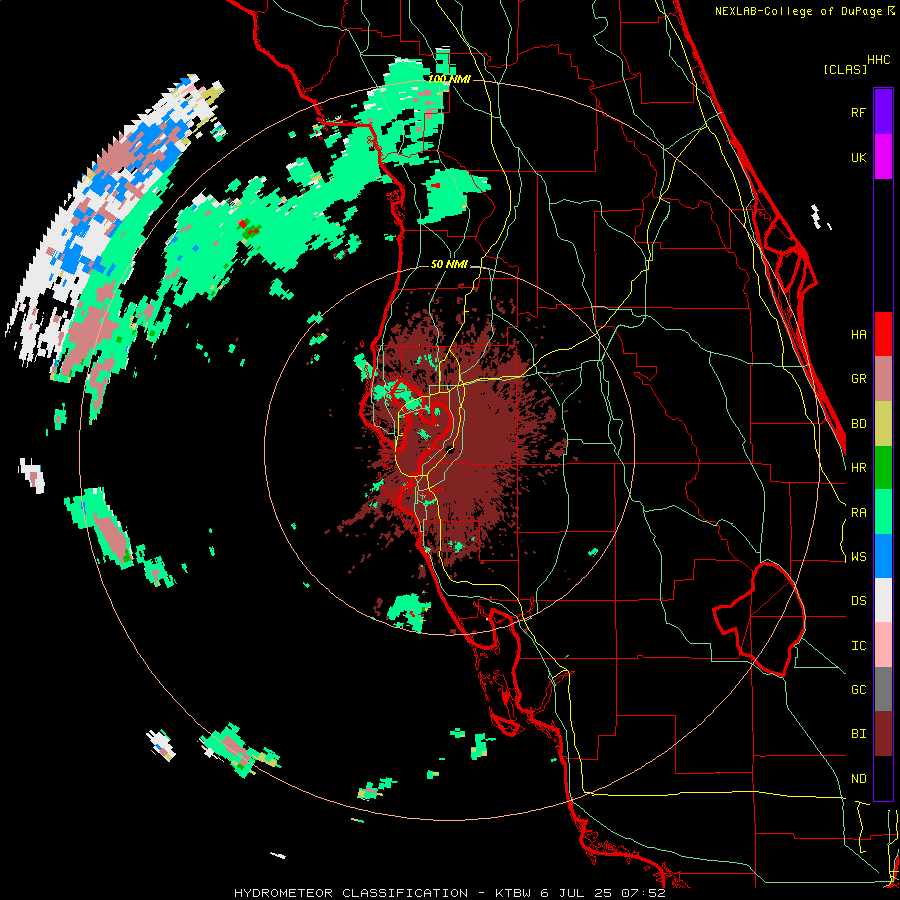Click the RA light green legend swatch
This screenshot has height=900, width=900.
tap(883, 512)
